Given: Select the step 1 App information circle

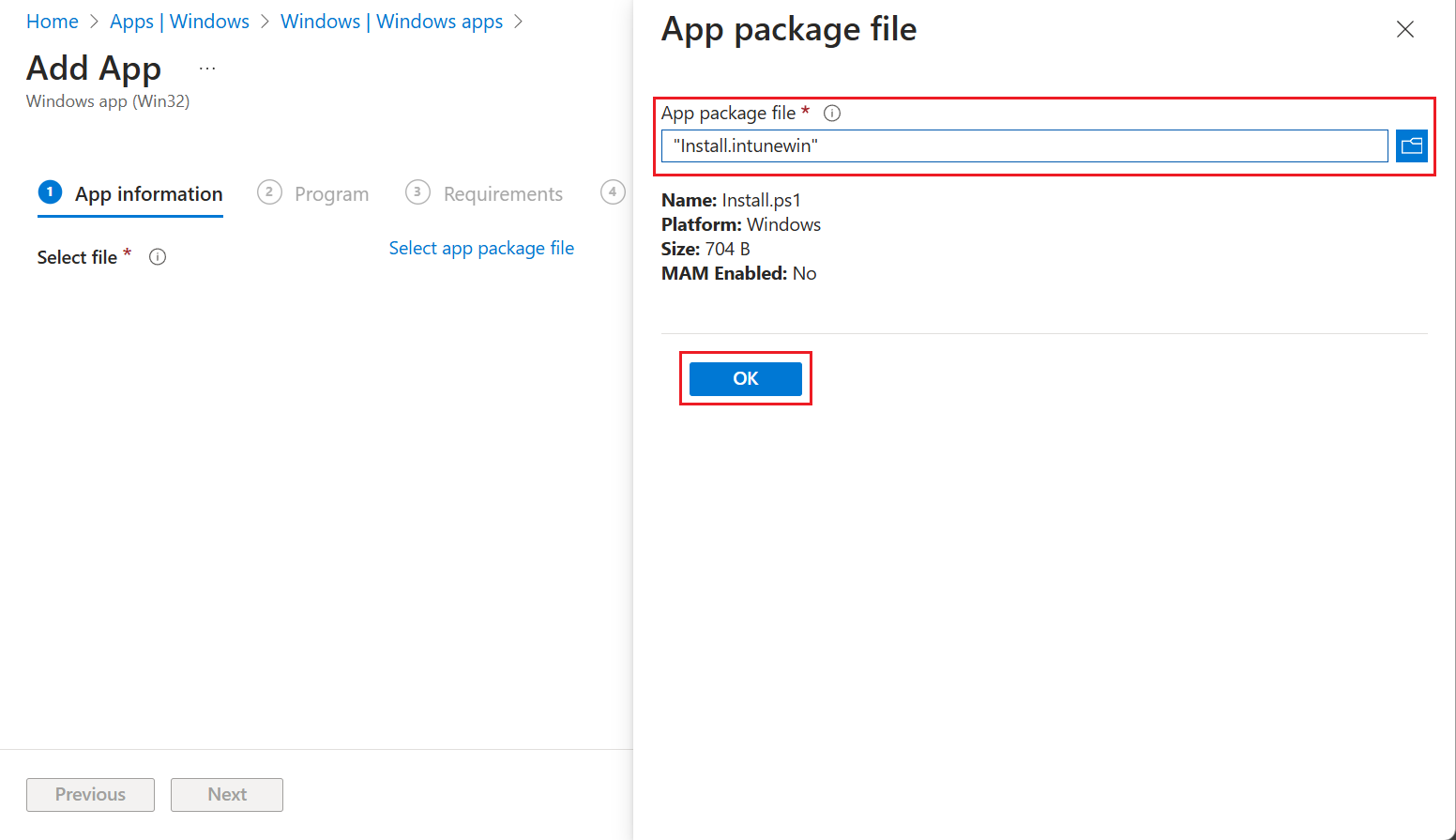Looking at the screenshot, I should pyautogui.click(x=49, y=191).
